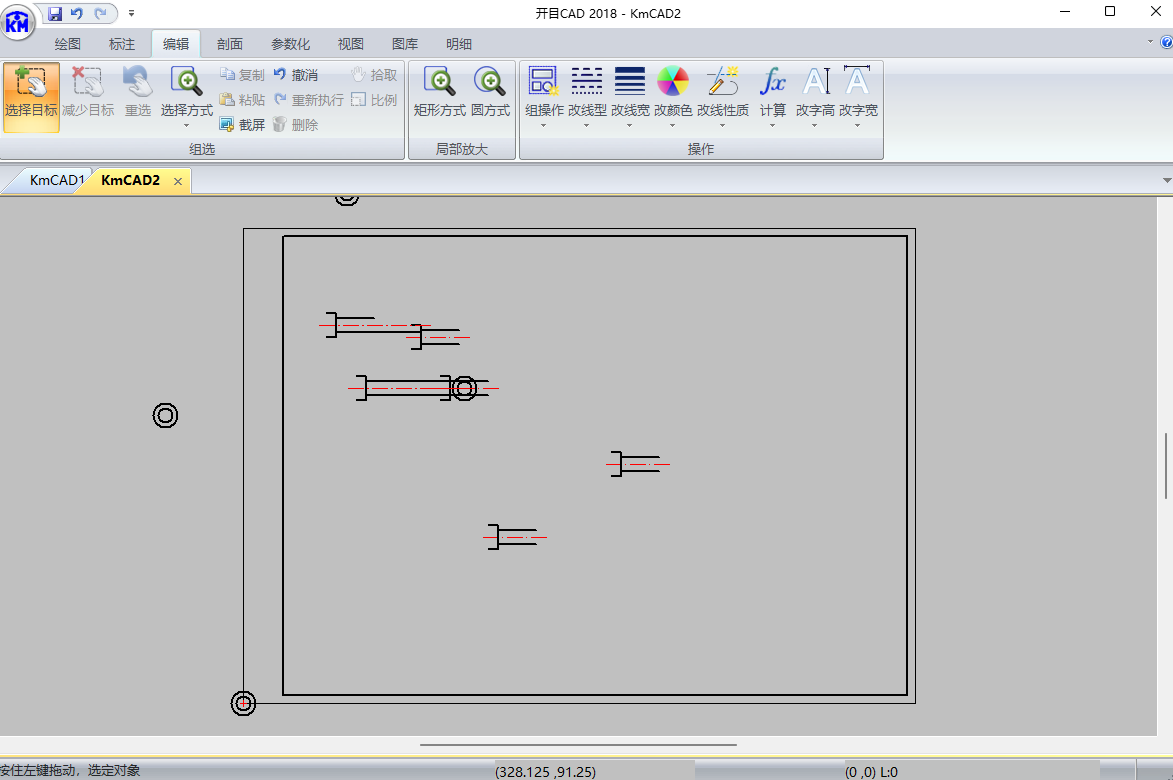Open the 计算 fx calculate tool
This screenshot has width=1173, height=780.
[773, 91]
